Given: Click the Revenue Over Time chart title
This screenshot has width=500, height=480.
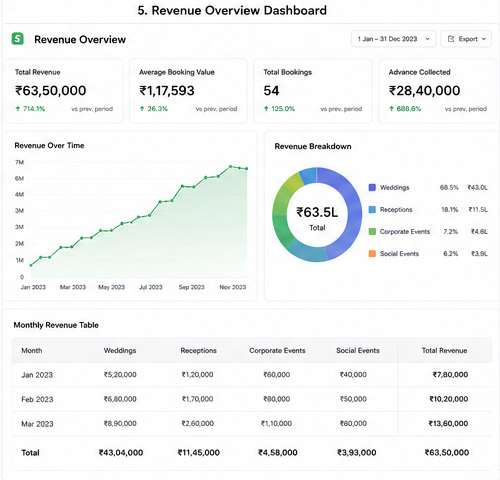Looking at the screenshot, I should (x=49, y=145).
